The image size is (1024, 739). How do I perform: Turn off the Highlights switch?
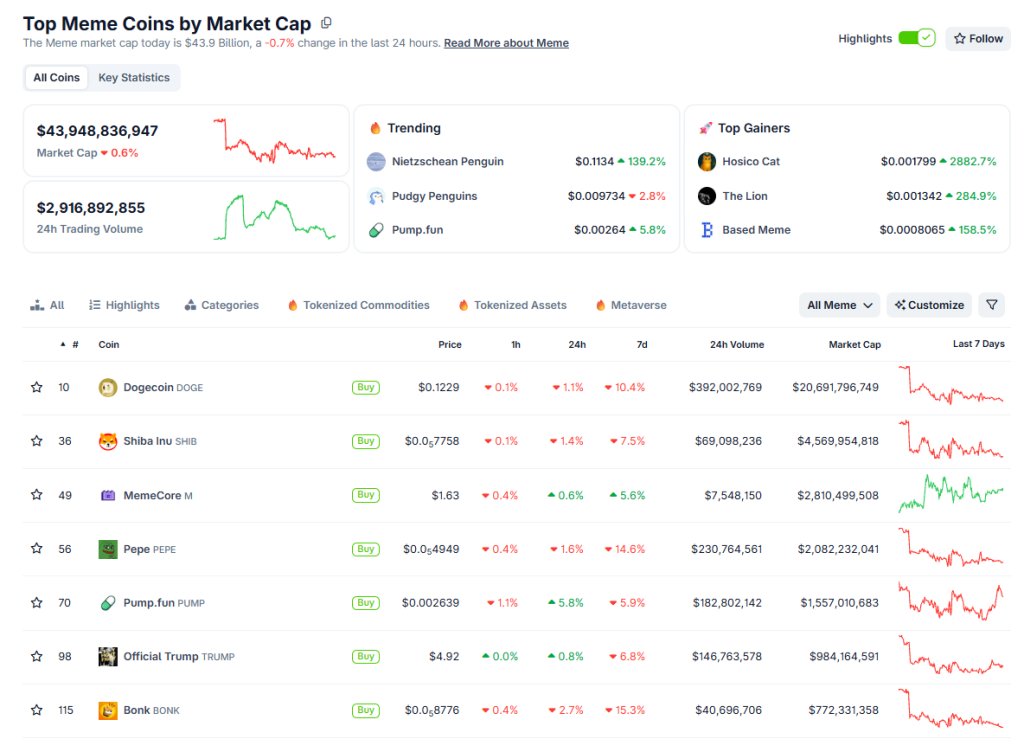coord(915,38)
